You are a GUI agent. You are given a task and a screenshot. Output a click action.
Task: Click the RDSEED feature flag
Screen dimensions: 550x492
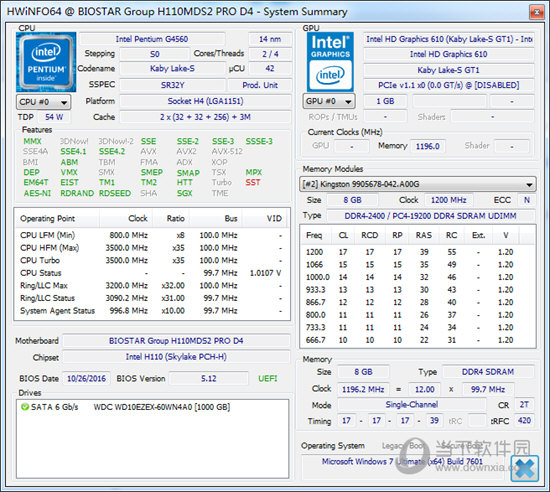click(115, 193)
